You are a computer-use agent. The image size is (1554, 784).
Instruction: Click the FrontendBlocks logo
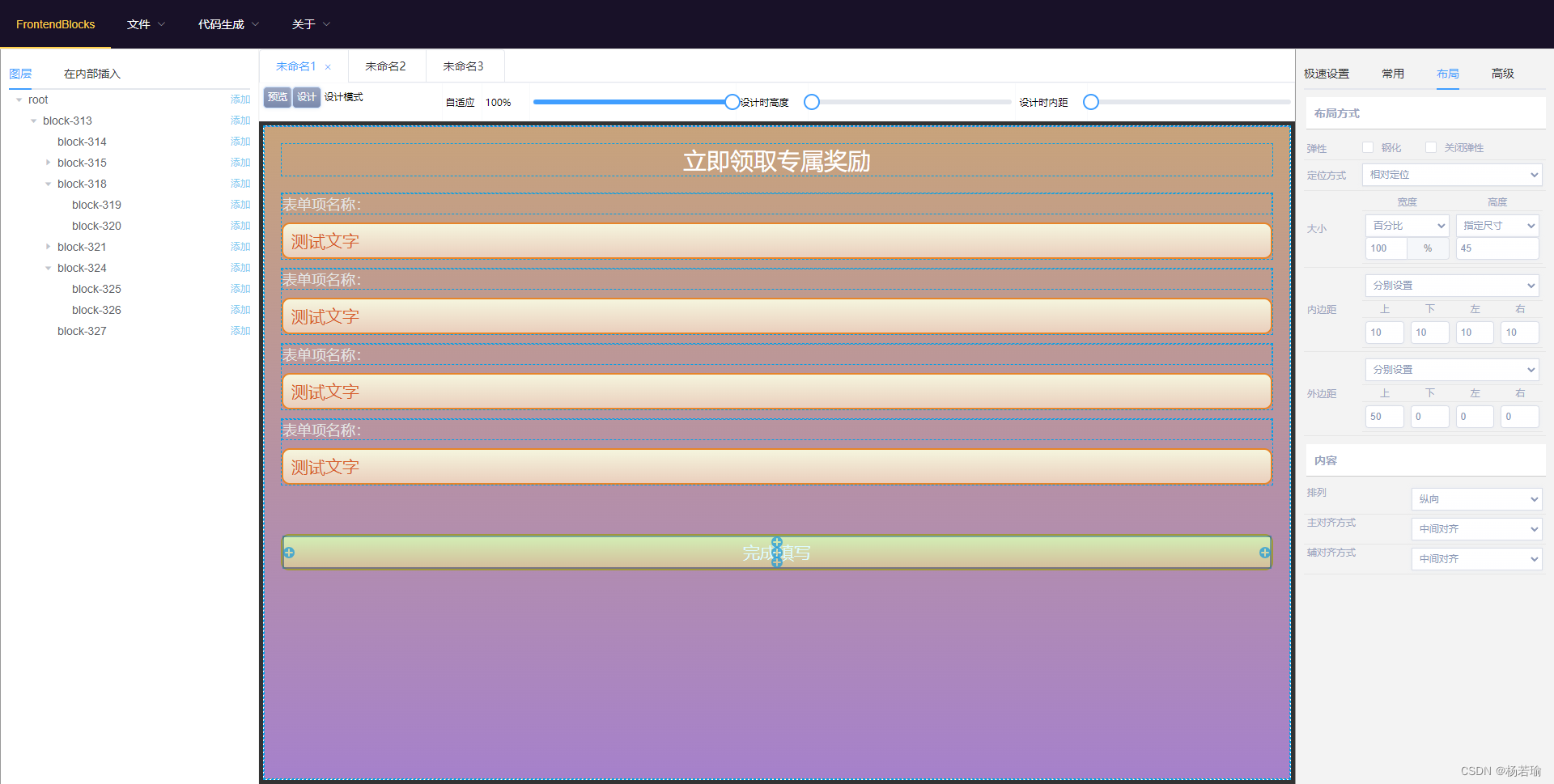click(55, 24)
